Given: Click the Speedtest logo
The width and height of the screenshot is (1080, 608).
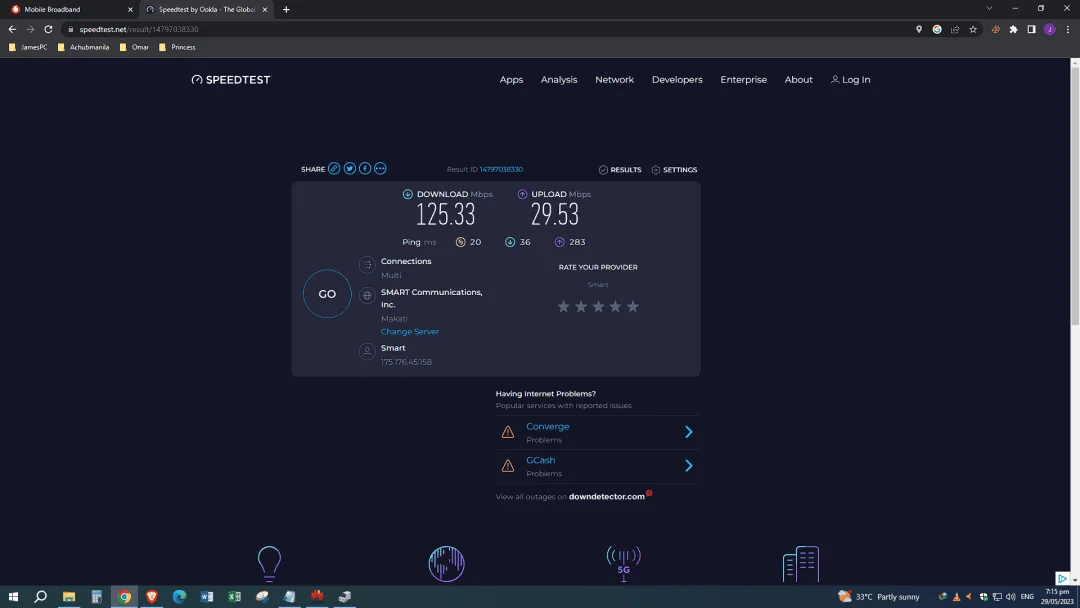Looking at the screenshot, I should click(231, 80).
